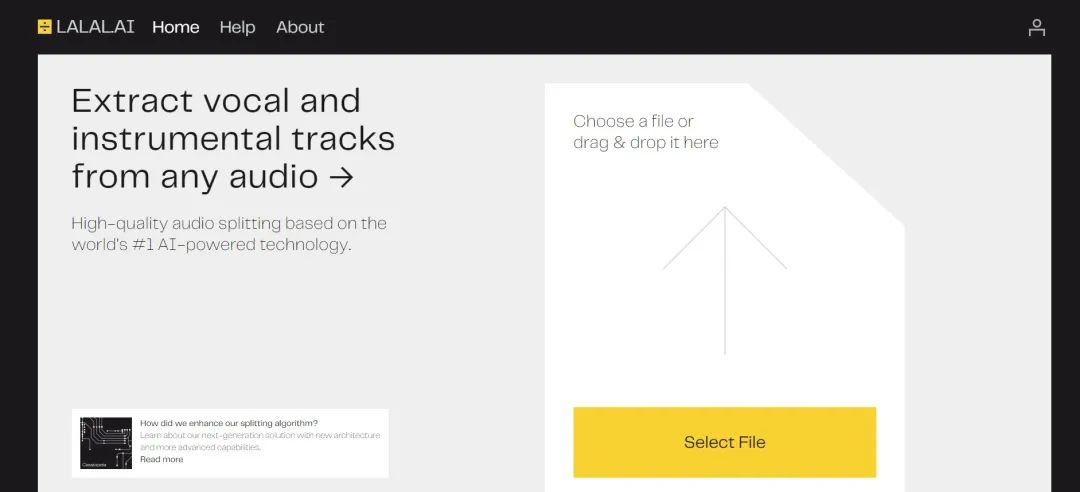
Task: Click the arrow after "from any audio"
Action: [x=341, y=177]
